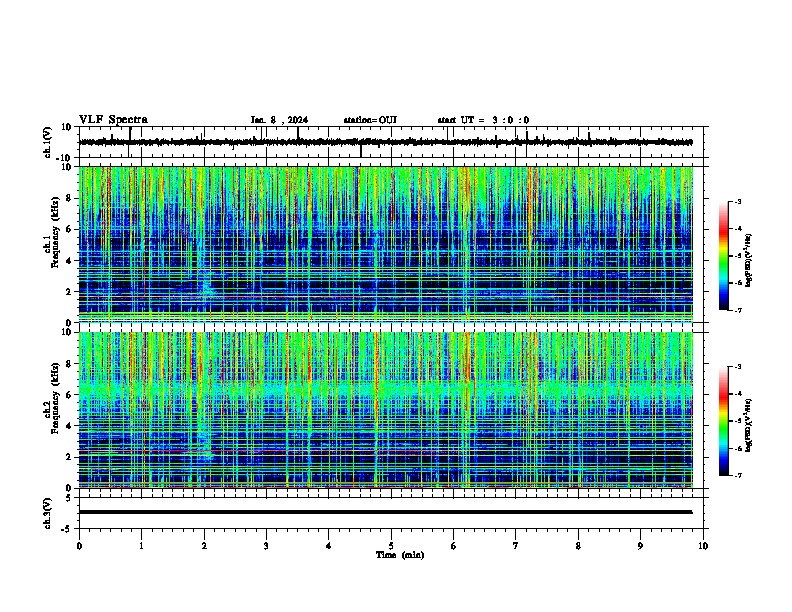Click the time axis tick label "10"
Image resolution: width=792 pixels, height=612 pixels.
(x=703, y=546)
